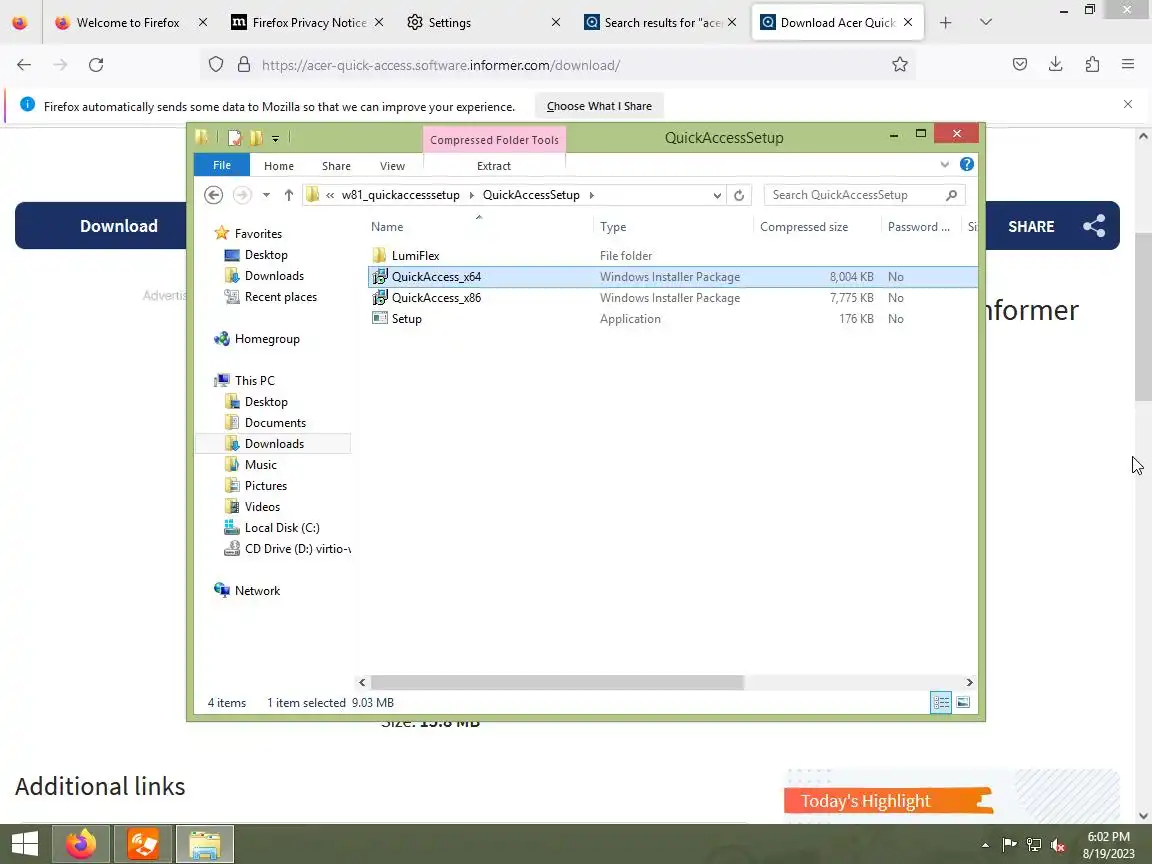Sort by Name column header
This screenshot has height=864, width=1152.
(387, 227)
